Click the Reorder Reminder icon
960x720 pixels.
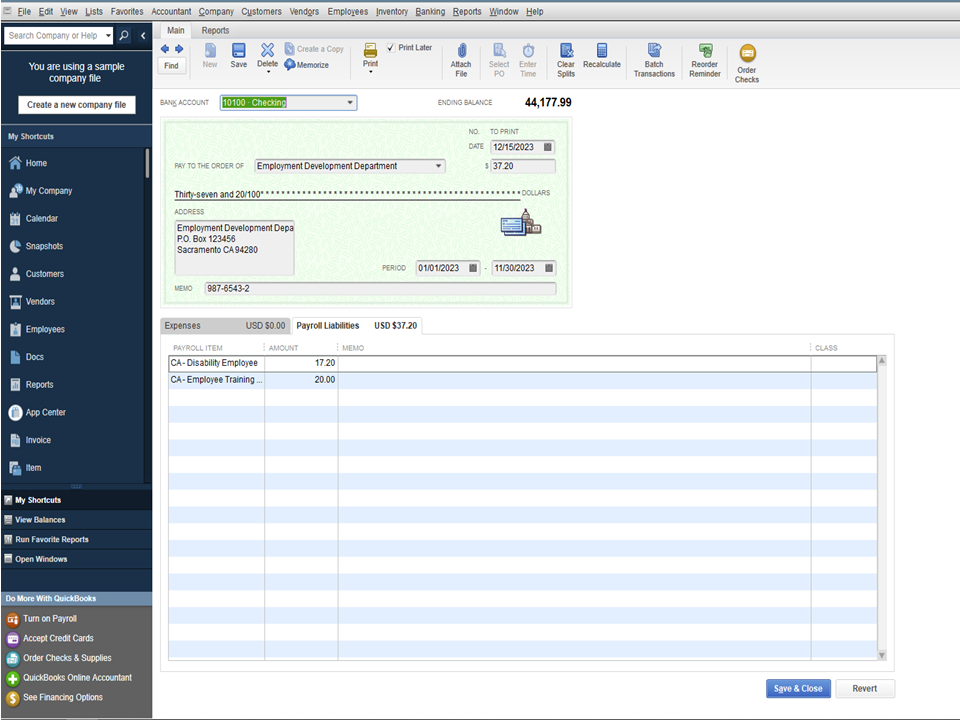coord(705,60)
